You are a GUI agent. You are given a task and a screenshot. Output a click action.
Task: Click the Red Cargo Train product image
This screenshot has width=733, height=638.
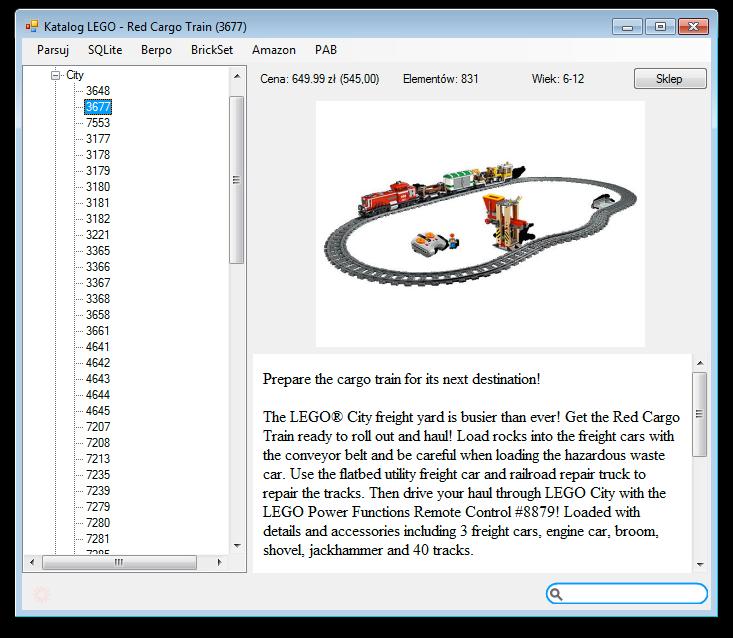(x=480, y=224)
